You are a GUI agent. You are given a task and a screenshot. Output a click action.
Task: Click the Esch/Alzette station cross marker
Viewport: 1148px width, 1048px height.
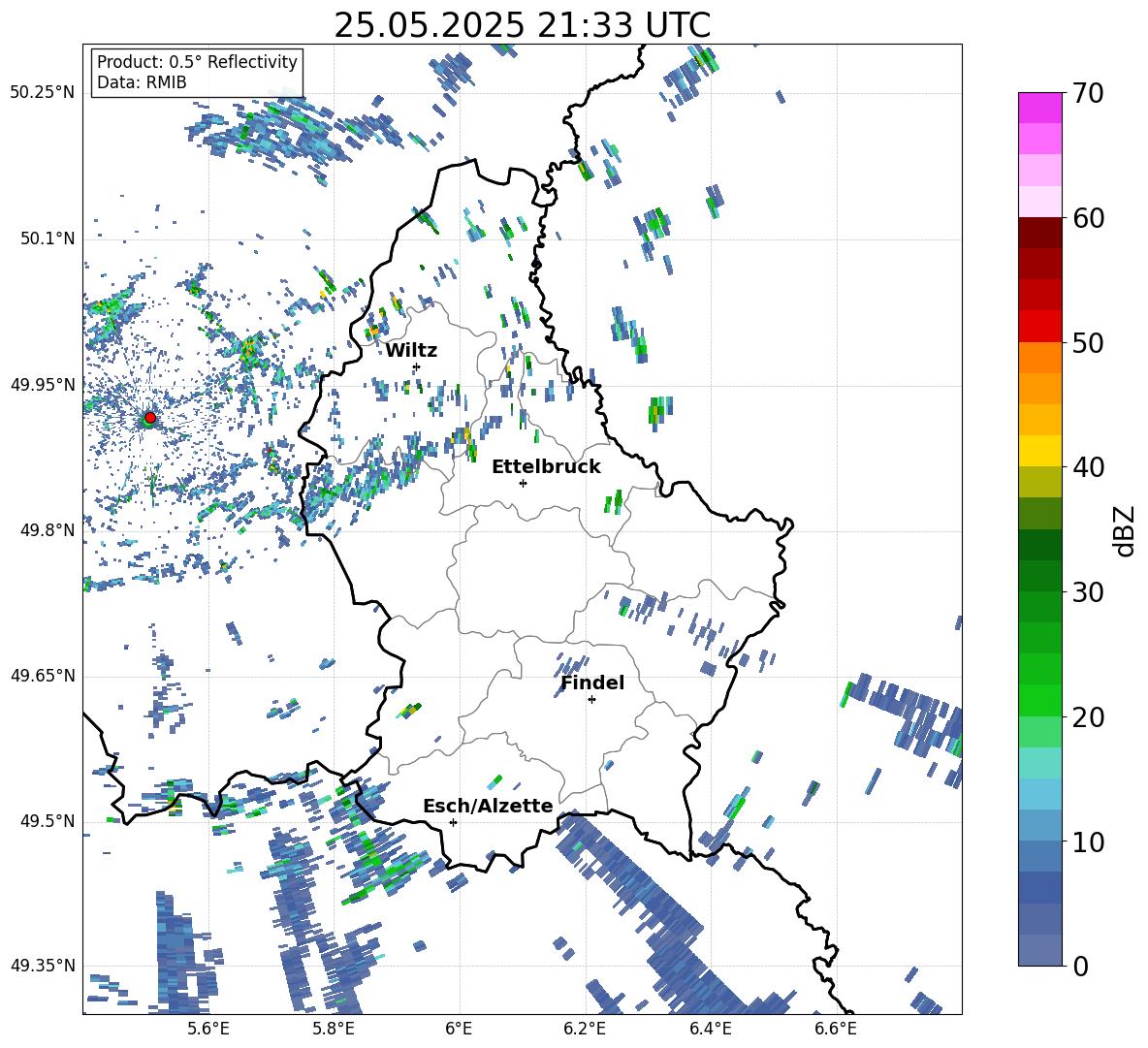[453, 822]
